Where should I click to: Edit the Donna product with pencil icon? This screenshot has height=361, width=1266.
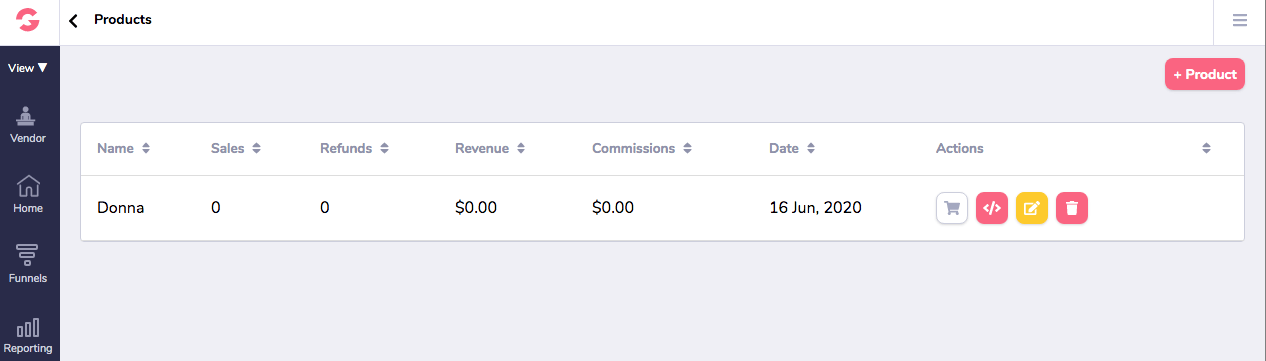(1032, 208)
